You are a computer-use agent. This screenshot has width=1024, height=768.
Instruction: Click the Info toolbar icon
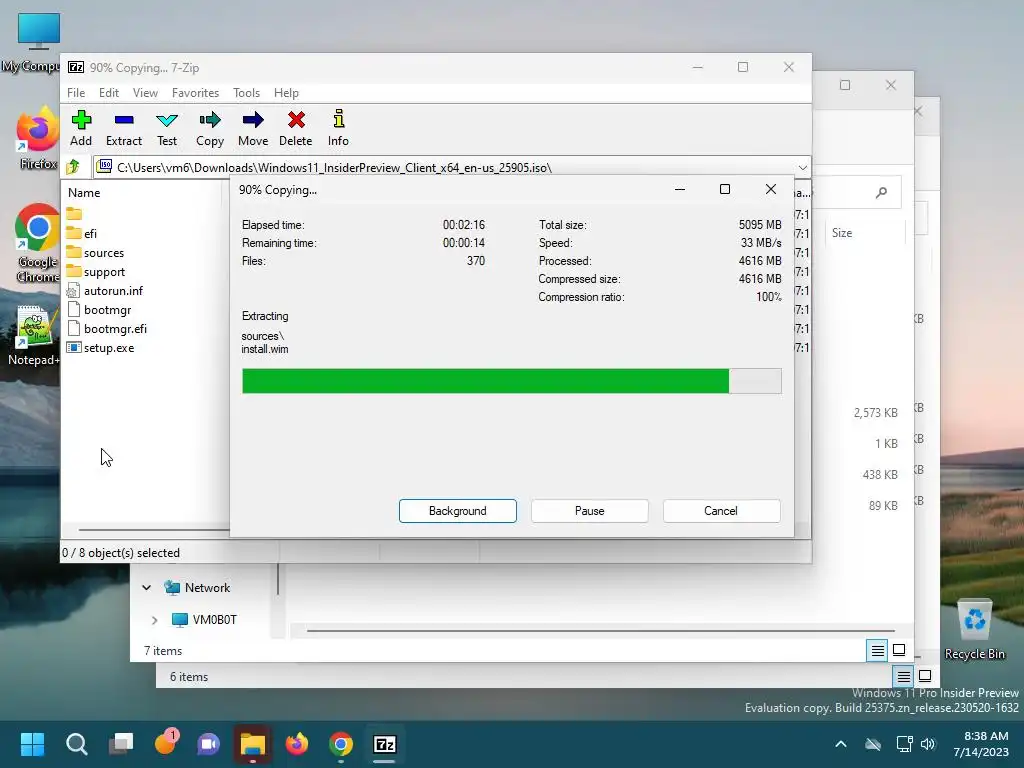(338, 128)
